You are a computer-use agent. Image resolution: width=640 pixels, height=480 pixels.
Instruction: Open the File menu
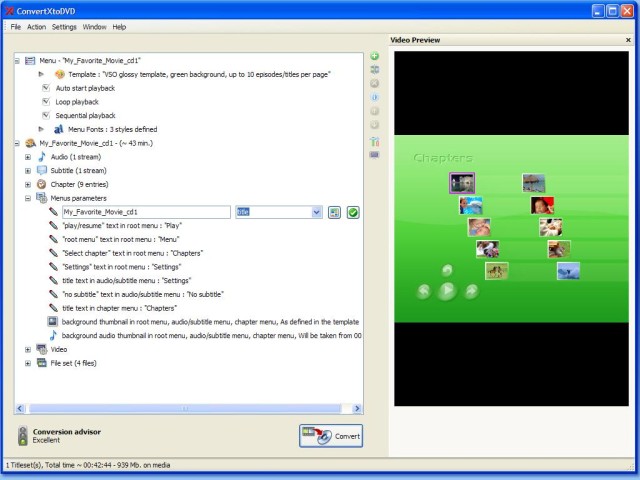coord(16,27)
